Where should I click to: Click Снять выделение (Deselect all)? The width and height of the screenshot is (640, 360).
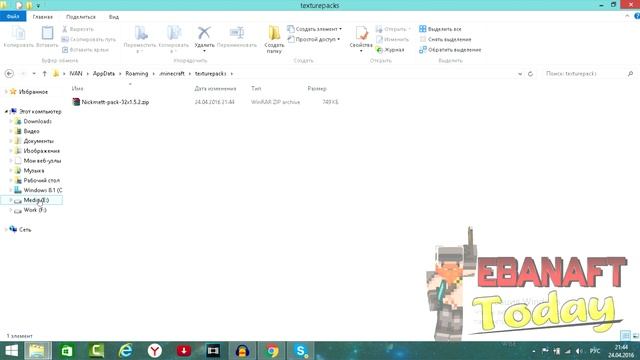tap(445, 40)
